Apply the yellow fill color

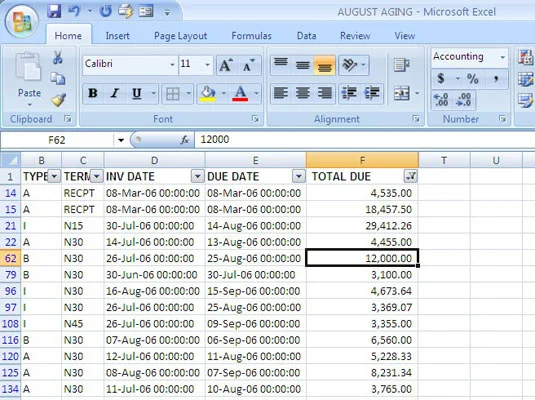click(208, 94)
